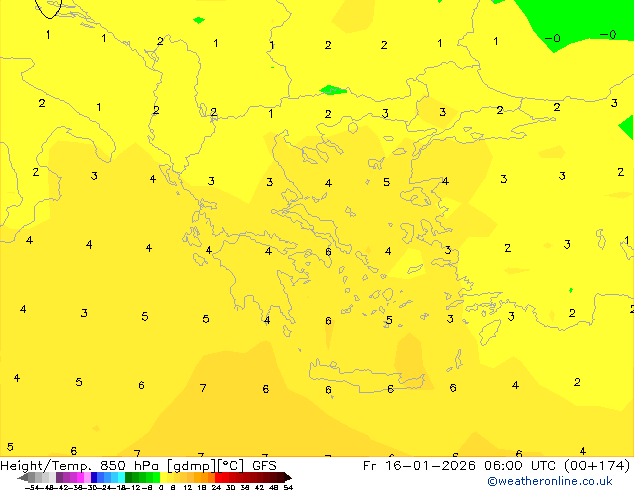Click the Crete island outline on the map
634x490 pixels.
pos(367,375)
